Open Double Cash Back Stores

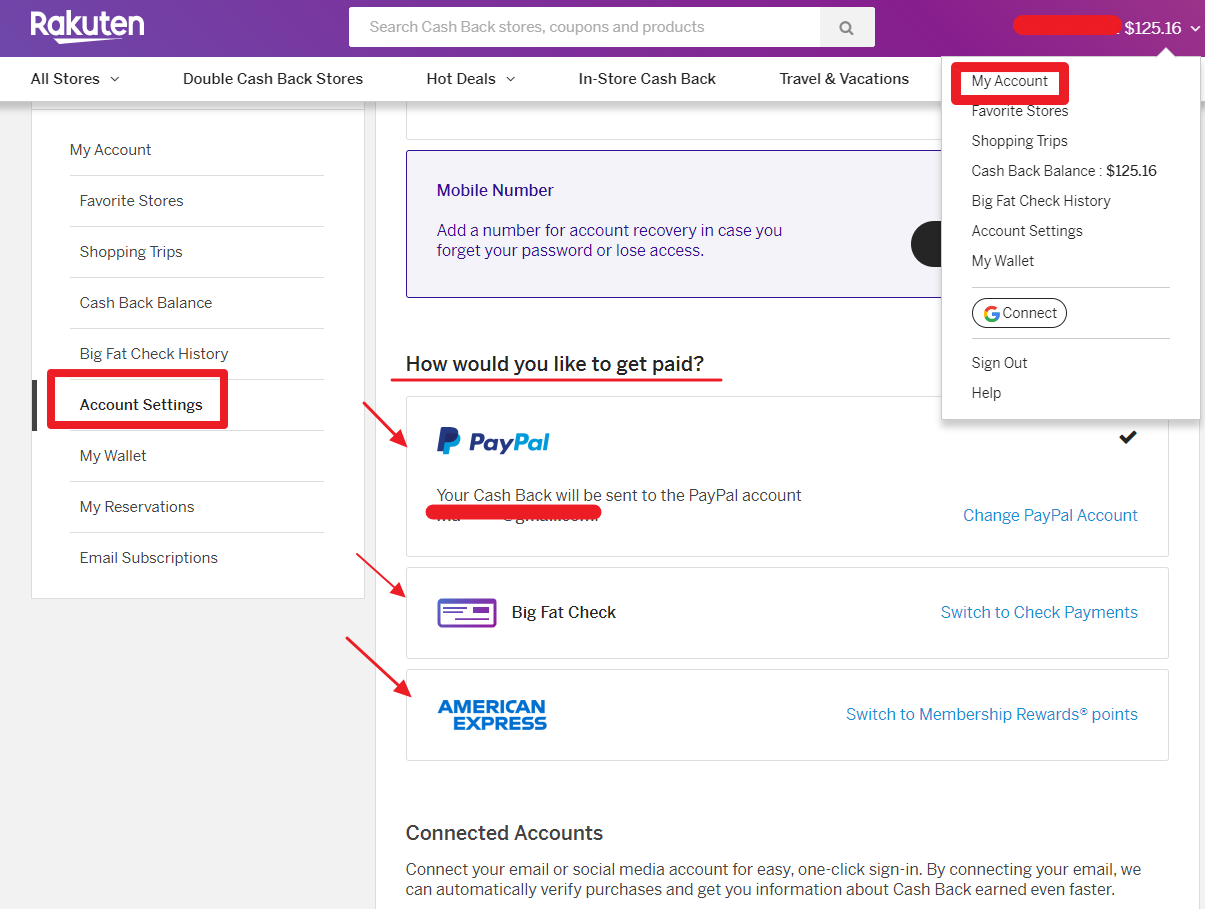pyautogui.click(x=273, y=79)
